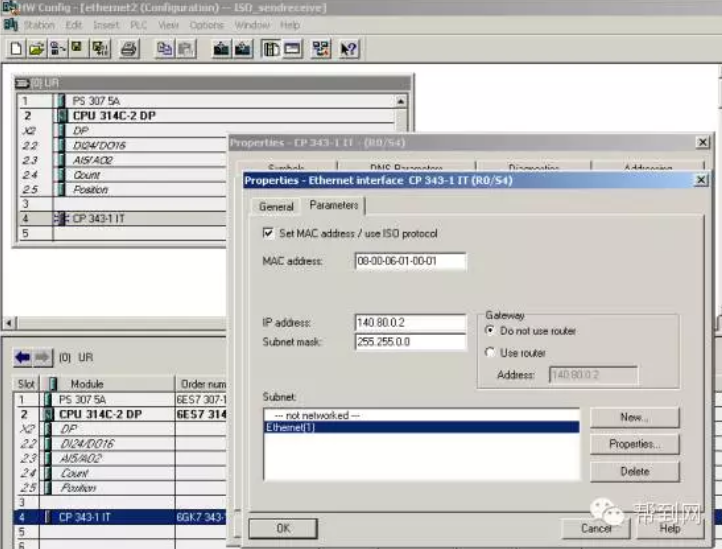The image size is (722, 549).
Task: Click the Download to module icon
Action: coord(220,47)
